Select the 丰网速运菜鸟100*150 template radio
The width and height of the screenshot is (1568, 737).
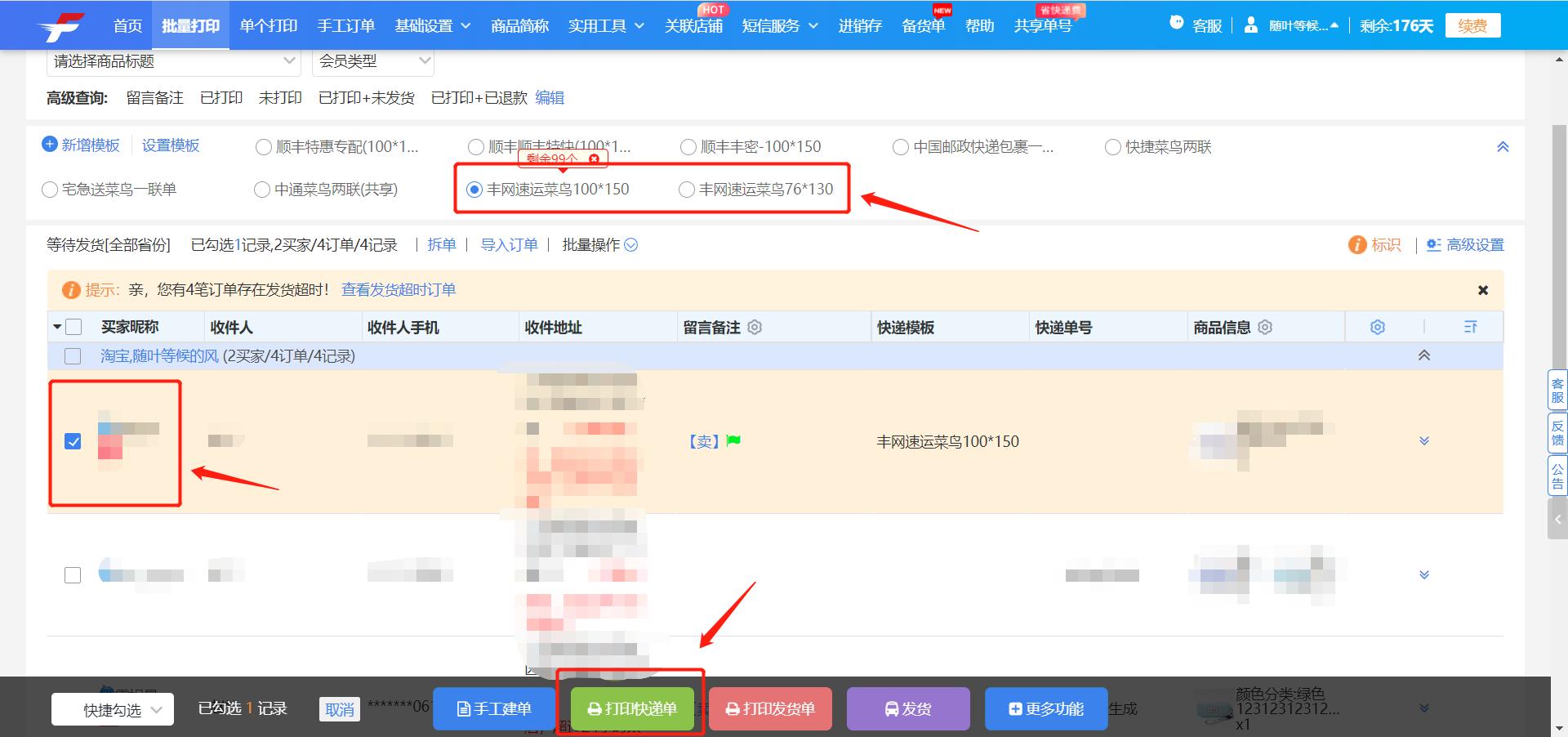tap(474, 190)
